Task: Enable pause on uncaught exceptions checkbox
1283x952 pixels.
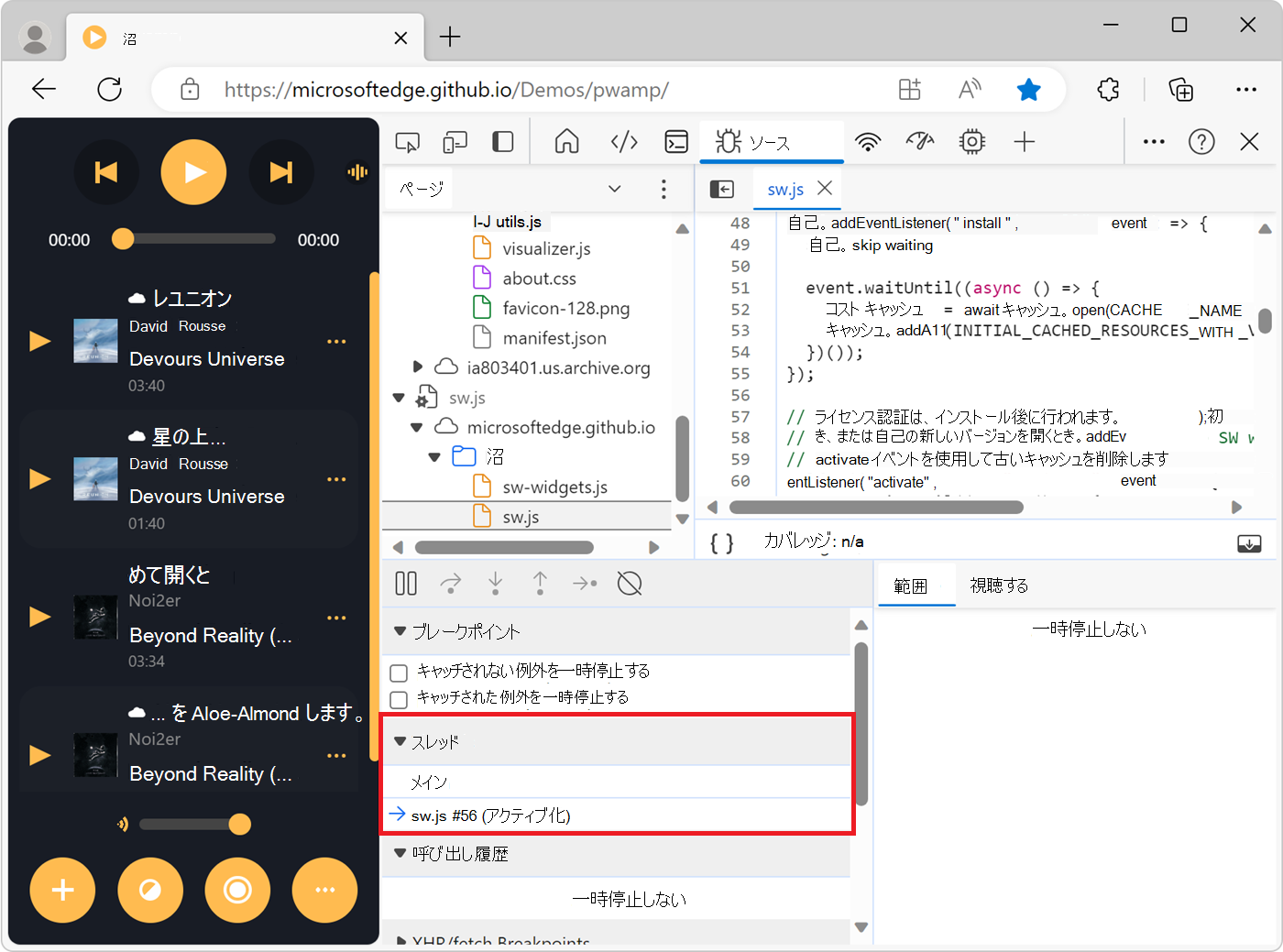Action: pos(399,673)
